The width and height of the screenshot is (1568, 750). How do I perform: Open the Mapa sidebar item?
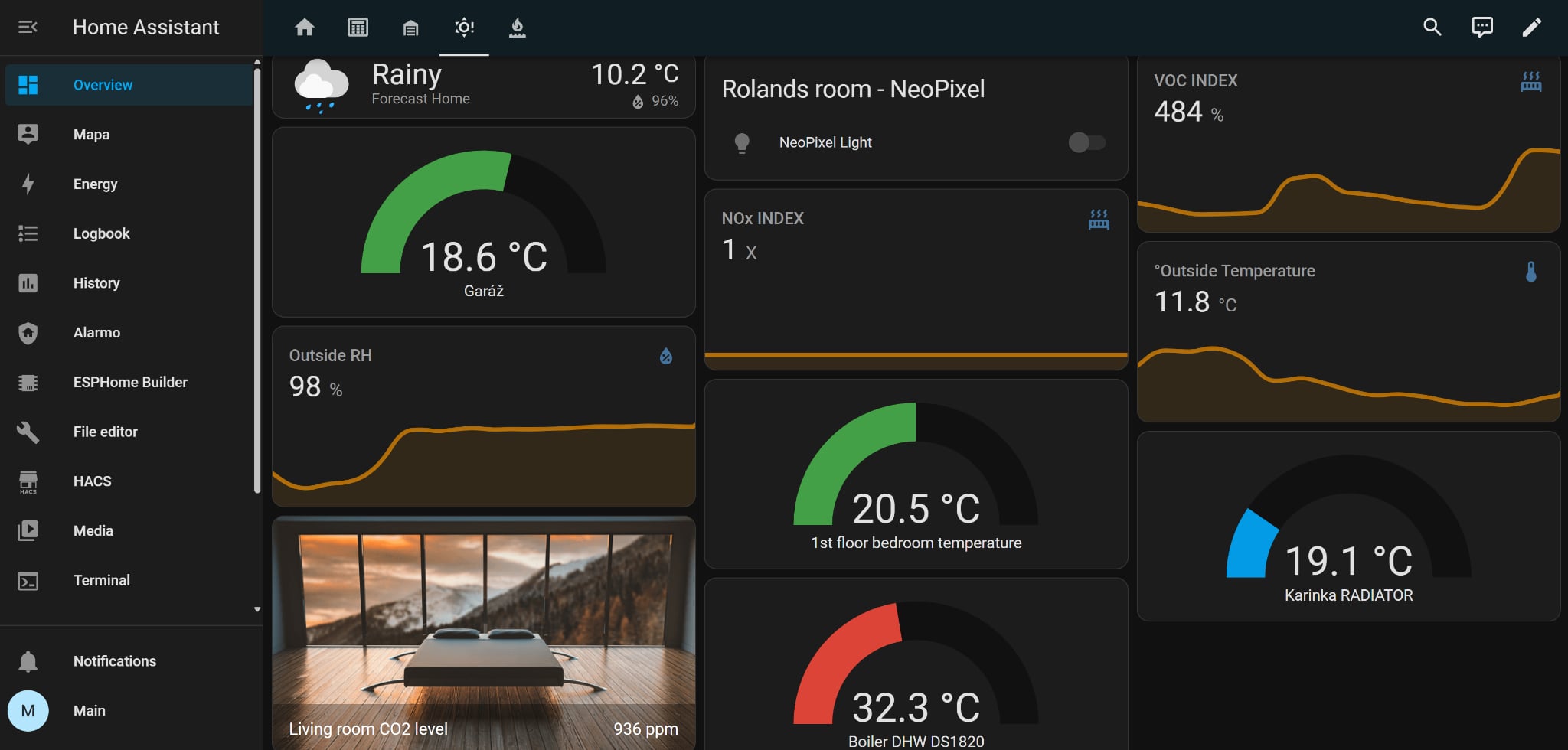[x=129, y=135]
